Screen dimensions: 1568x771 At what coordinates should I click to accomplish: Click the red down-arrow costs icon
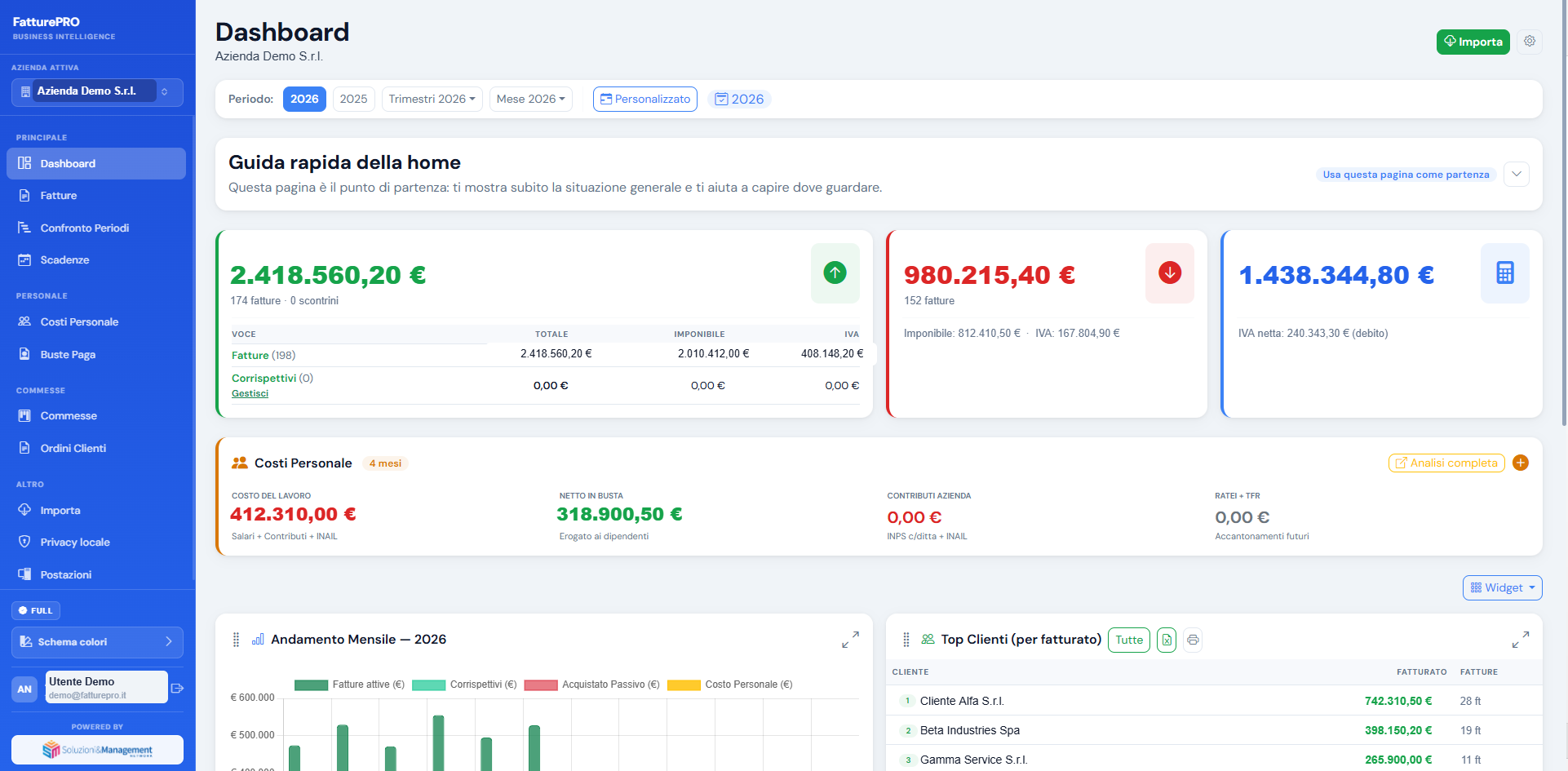(x=1170, y=273)
